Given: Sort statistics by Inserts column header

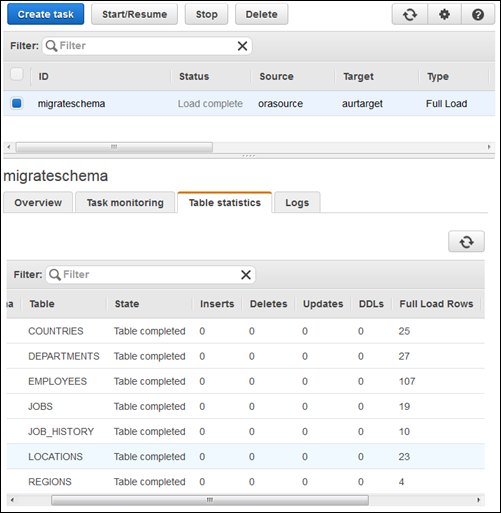Looking at the screenshot, I should [217, 304].
